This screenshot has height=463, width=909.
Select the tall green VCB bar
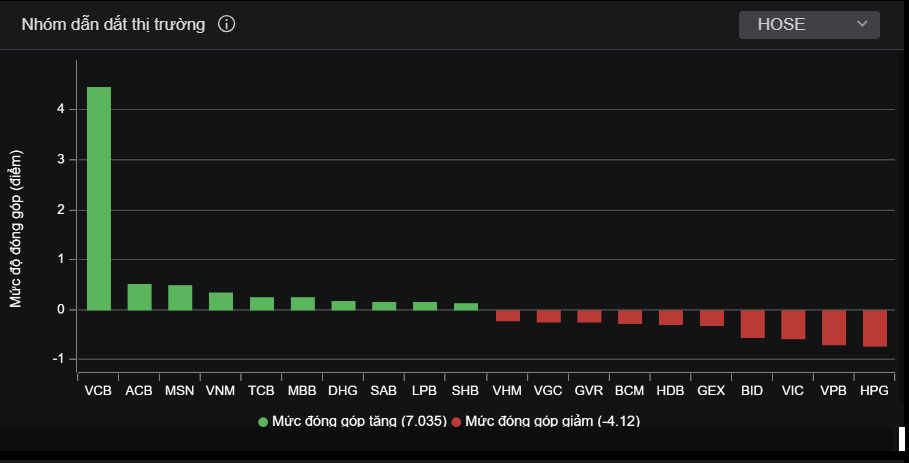click(x=99, y=198)
